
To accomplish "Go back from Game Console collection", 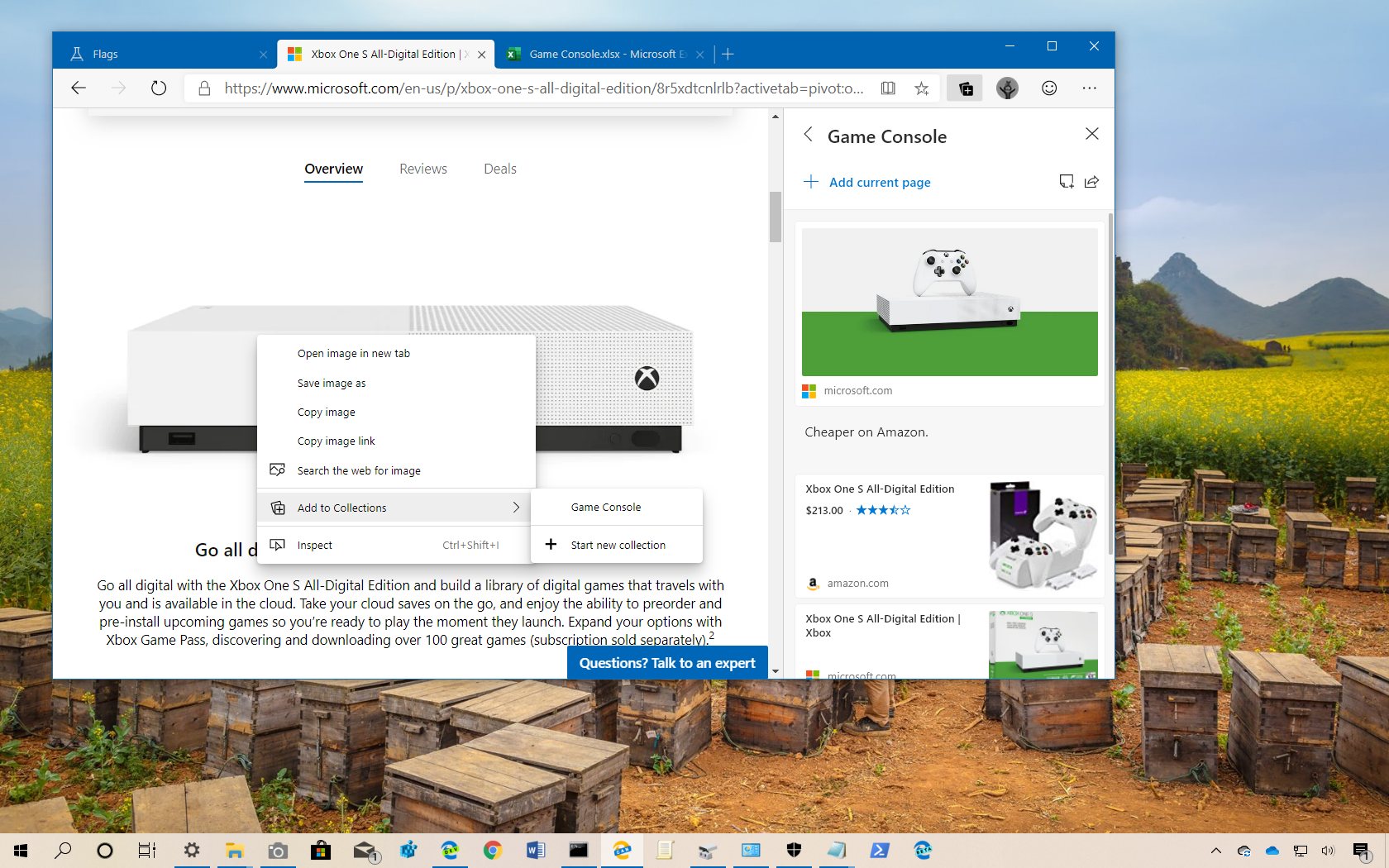I will pos(808,135).
